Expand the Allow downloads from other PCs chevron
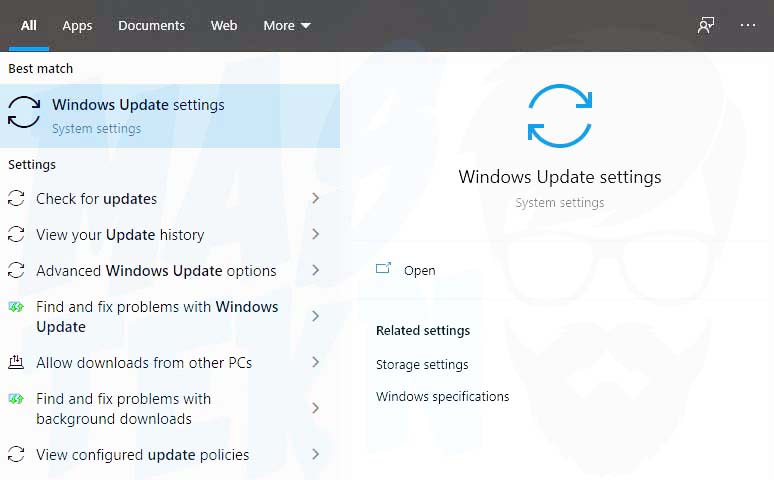Viewport: 774px width, 480px height. pos(315,362)
